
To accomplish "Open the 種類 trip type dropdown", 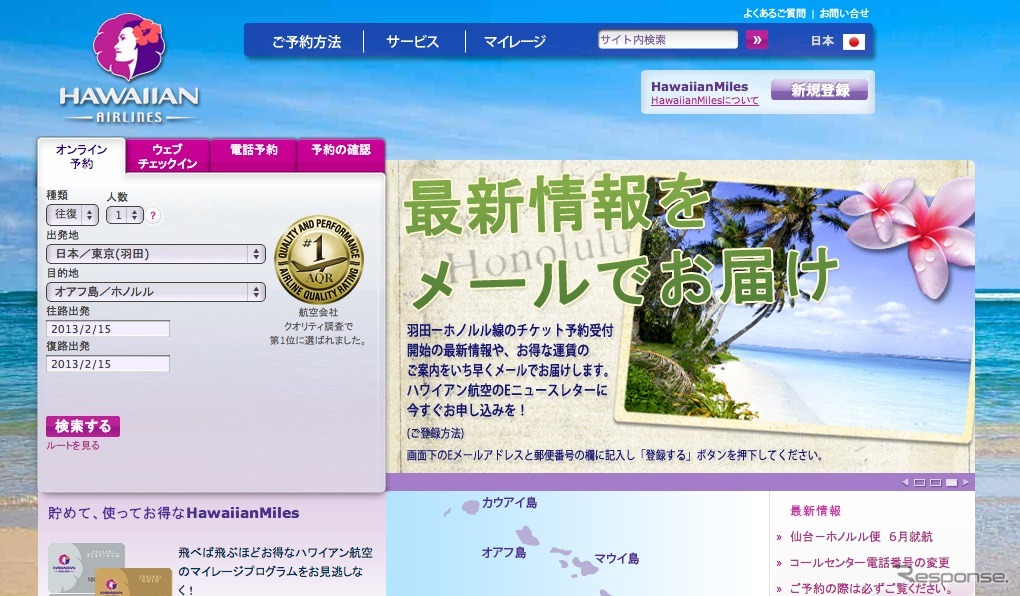I will coord(72,214).
